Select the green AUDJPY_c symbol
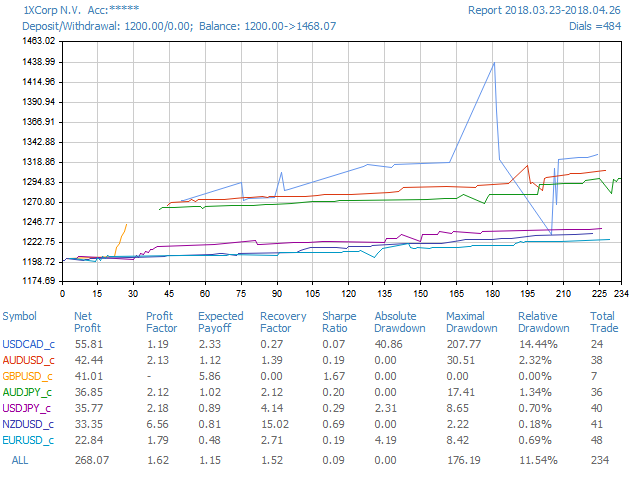Screen dimensions: 640x480 click(x=27, y=392)
